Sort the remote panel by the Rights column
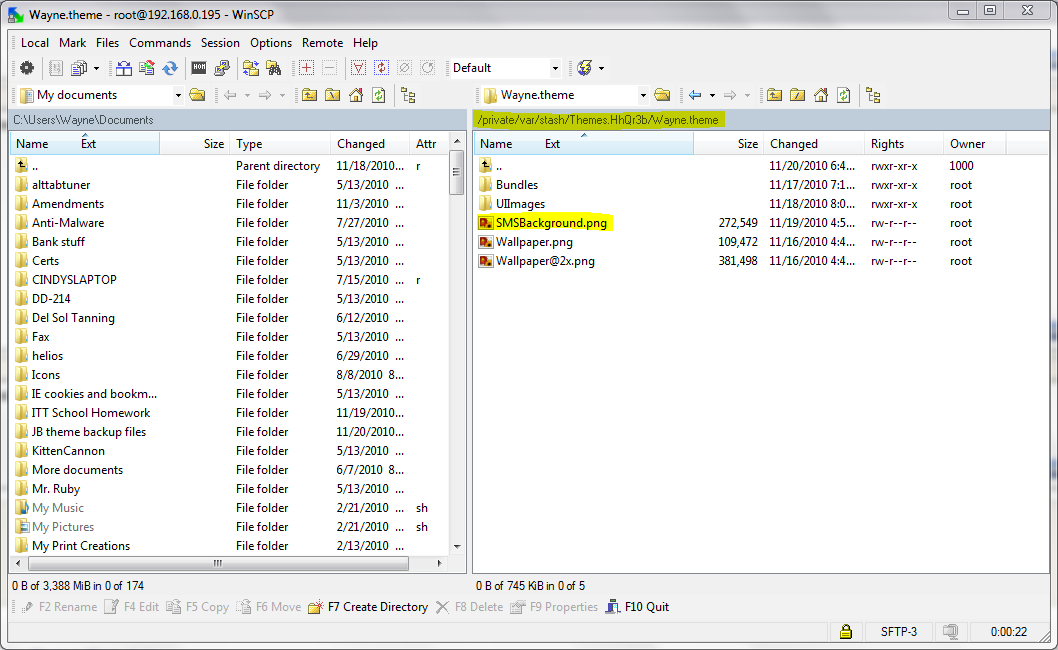Viewport: 1058px width, 650px height. 903,144
